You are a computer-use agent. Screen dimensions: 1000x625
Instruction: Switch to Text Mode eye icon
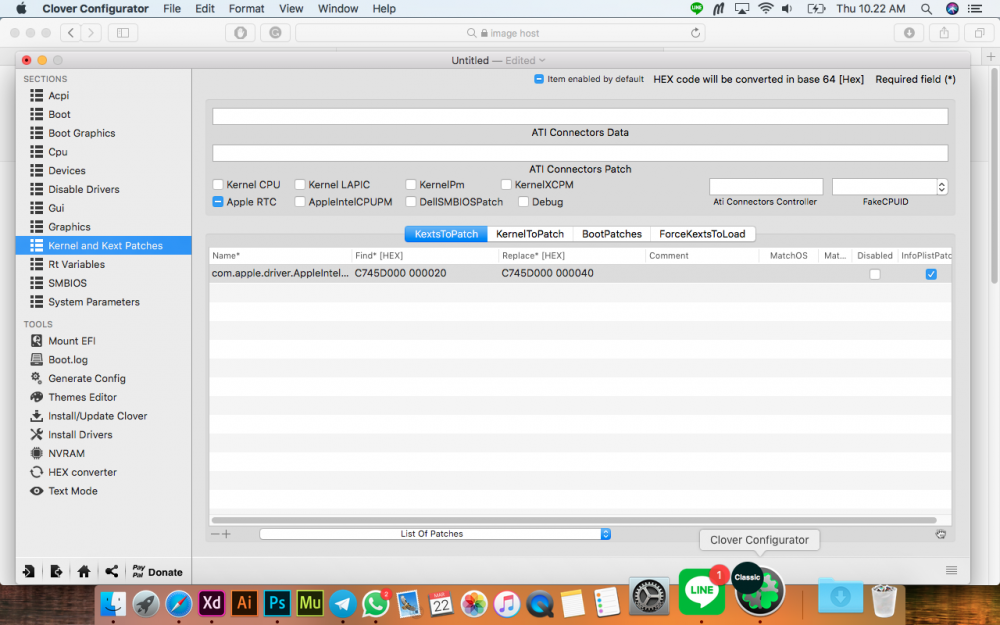(36, 491)
